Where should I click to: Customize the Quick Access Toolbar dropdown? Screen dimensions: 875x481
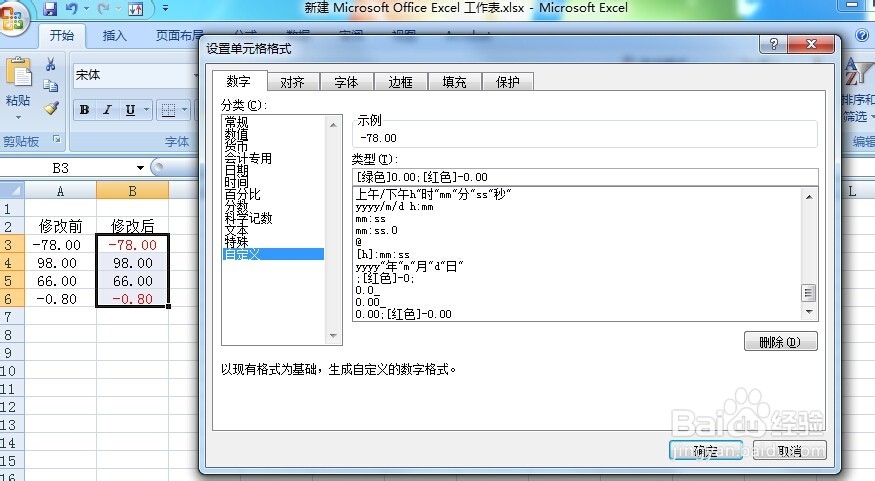(x=165, y=8)
